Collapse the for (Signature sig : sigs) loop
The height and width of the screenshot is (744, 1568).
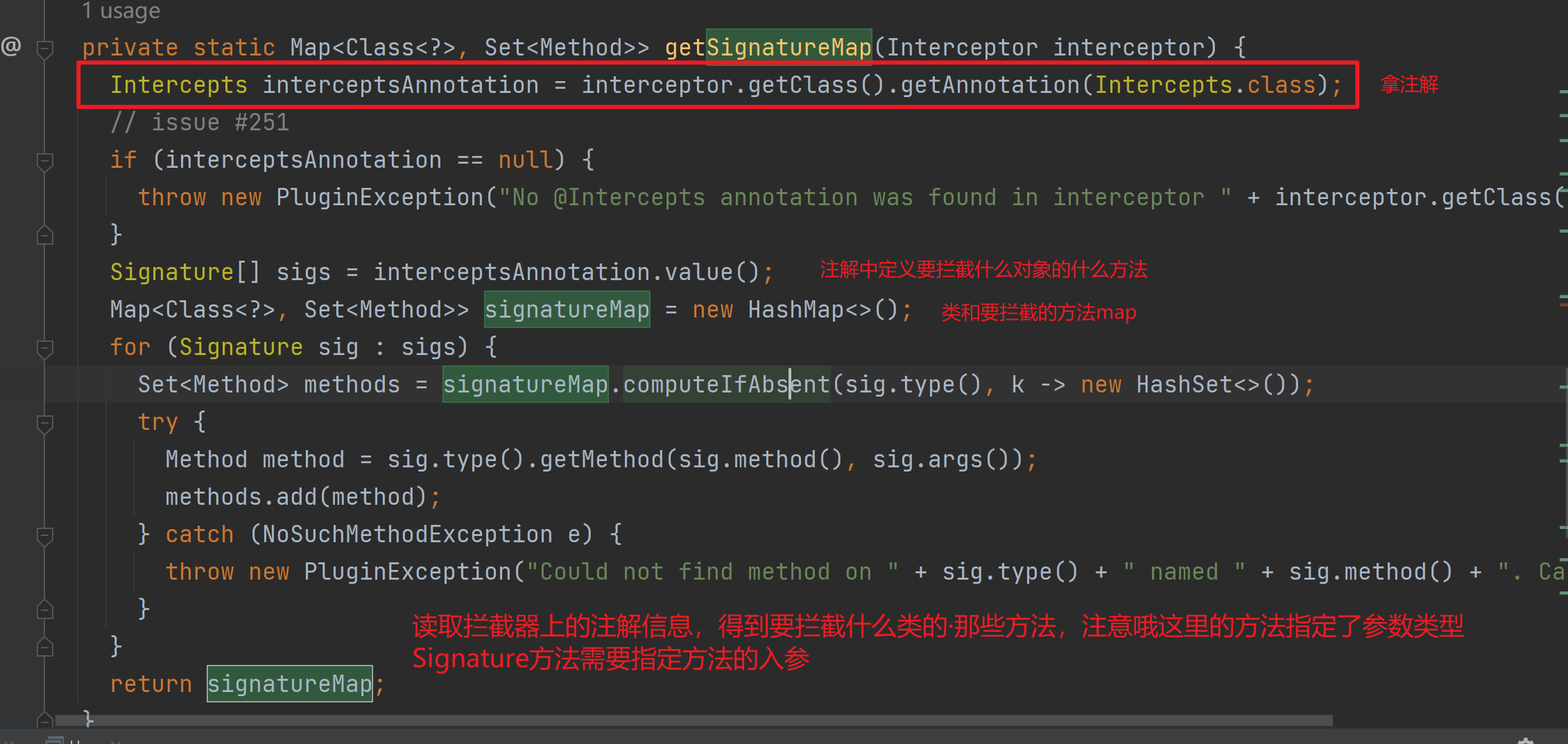coord(45,349)
